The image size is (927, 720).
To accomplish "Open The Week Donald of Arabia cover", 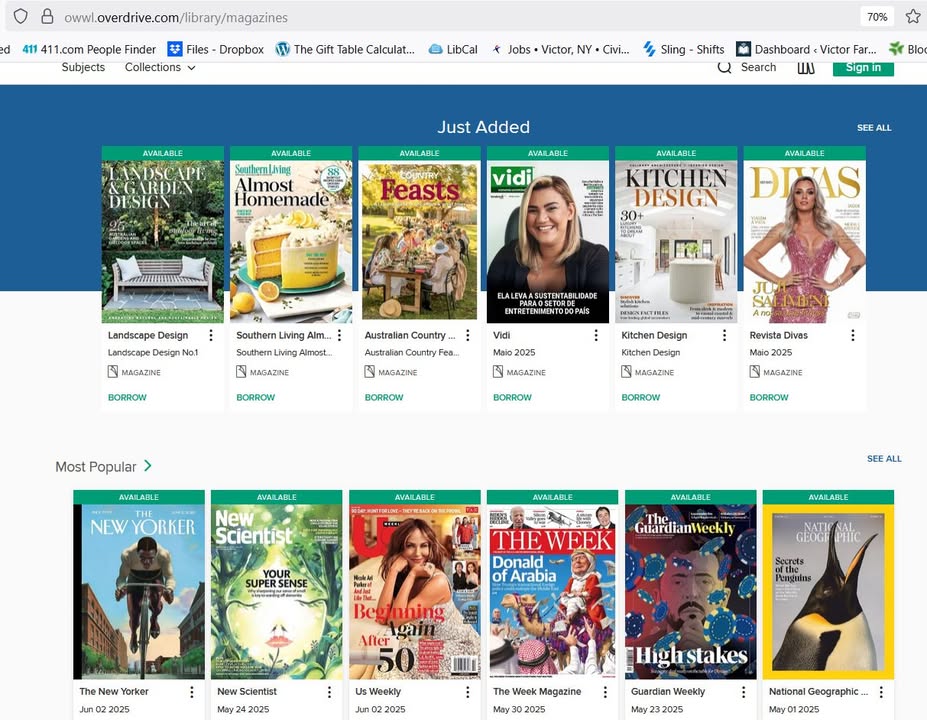I will point(552,592).
